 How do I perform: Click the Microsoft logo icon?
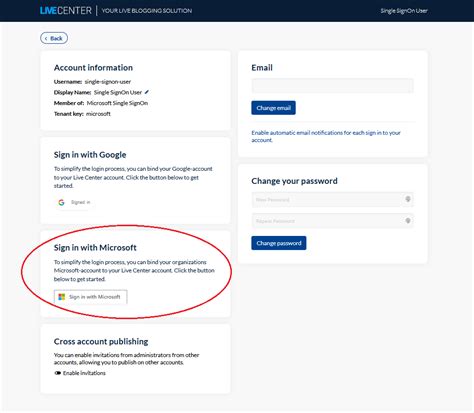pos(62,297)
